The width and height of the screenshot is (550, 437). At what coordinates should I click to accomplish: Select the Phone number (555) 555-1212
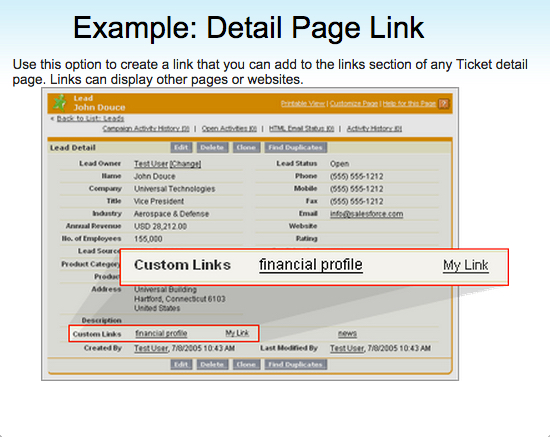pyautogui.click(x=356, y=176)
